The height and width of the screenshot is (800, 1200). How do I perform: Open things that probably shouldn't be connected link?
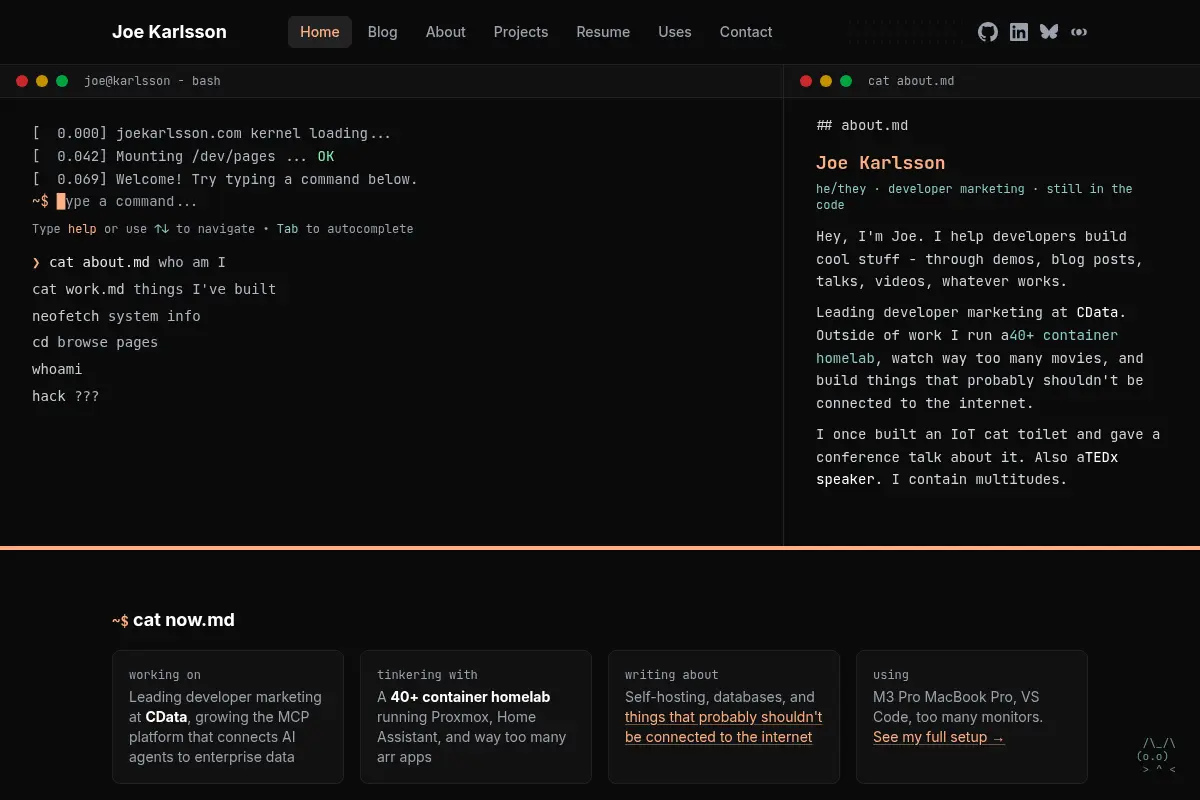[x=724, y=727]
